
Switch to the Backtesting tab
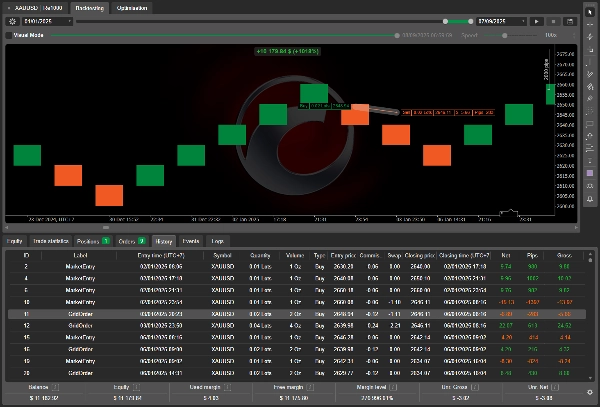(90, 7)
